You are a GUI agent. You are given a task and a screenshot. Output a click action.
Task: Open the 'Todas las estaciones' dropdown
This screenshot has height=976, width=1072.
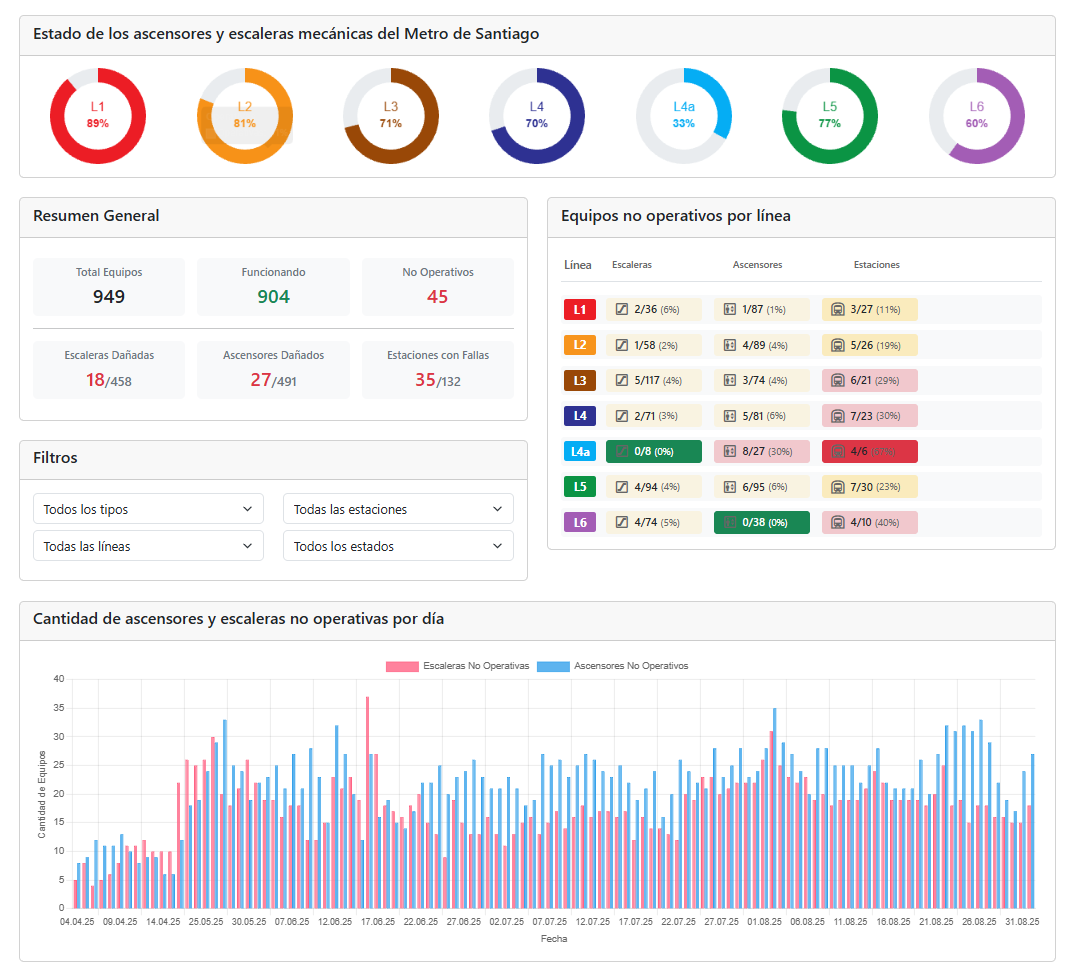click(399, 509)
